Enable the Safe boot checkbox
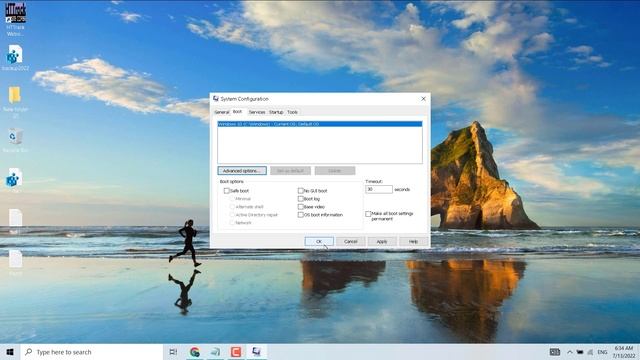 (x=227, y=191)
